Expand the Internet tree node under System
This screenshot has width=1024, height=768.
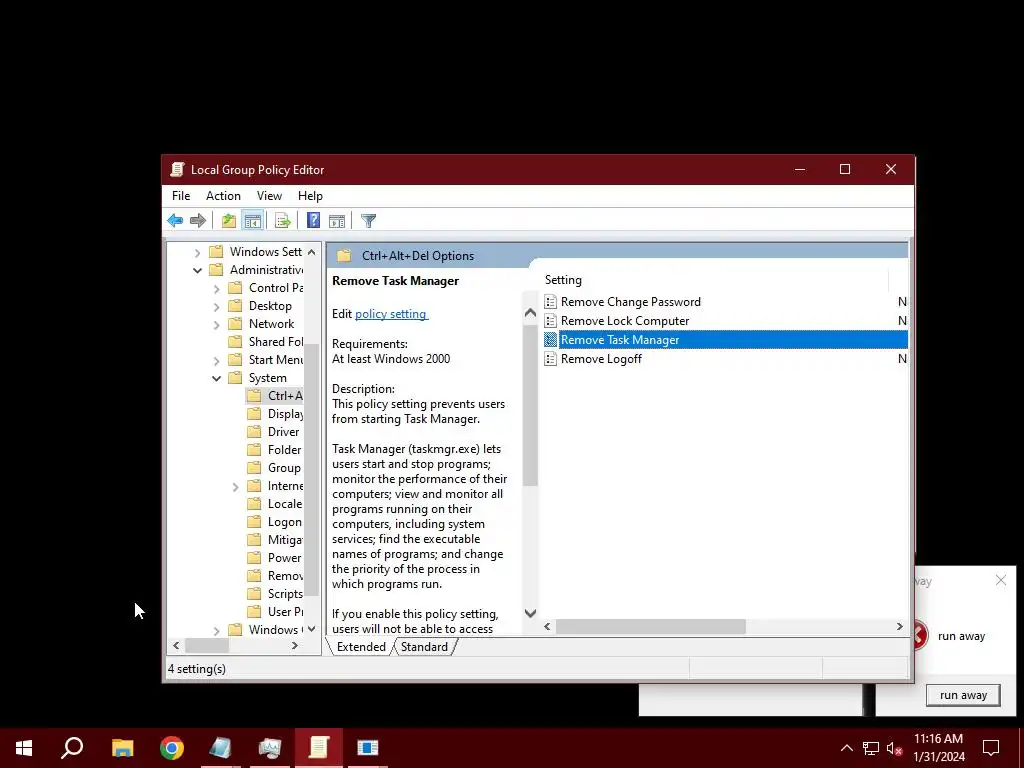[x=235, y=487]
